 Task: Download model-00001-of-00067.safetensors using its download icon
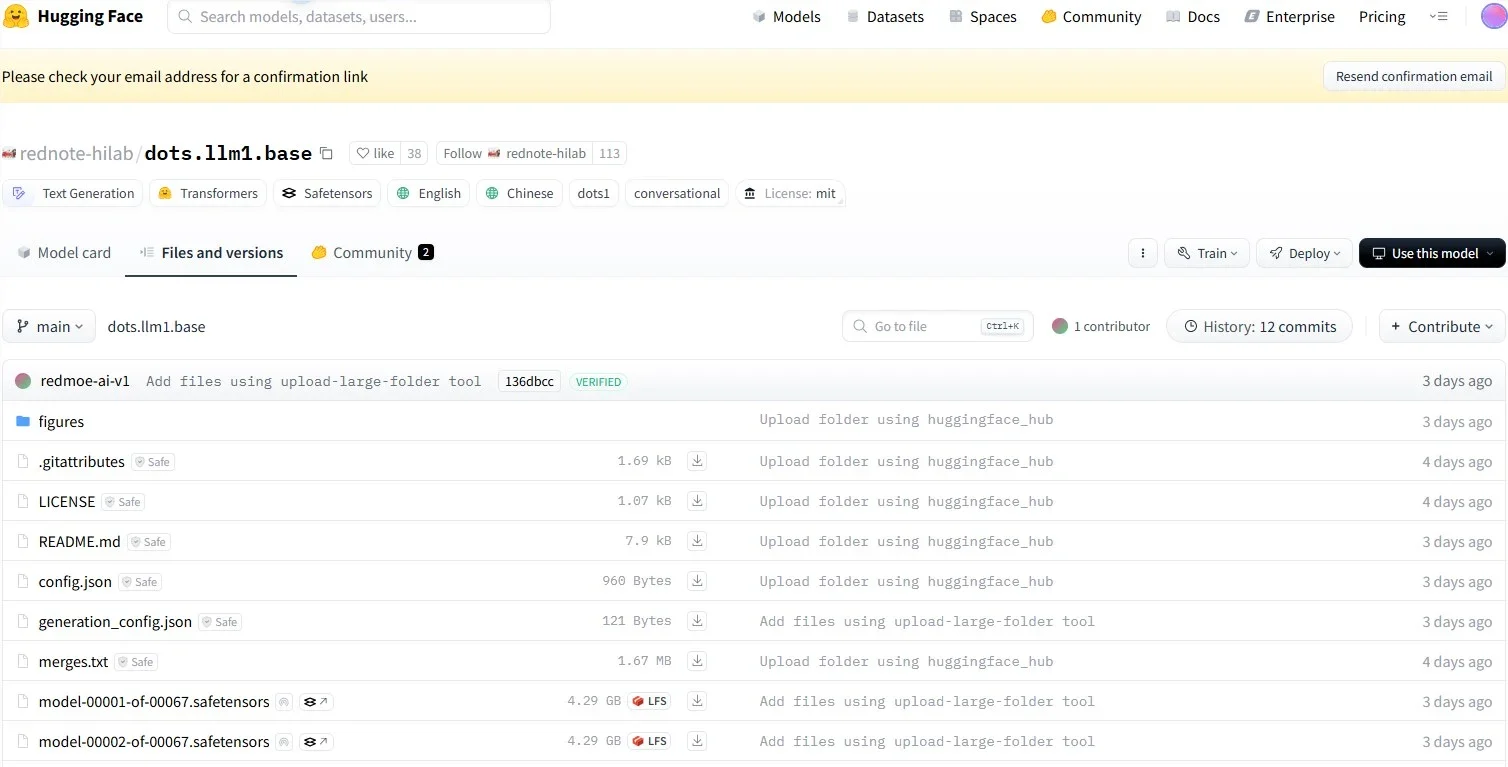click(697, 701)
